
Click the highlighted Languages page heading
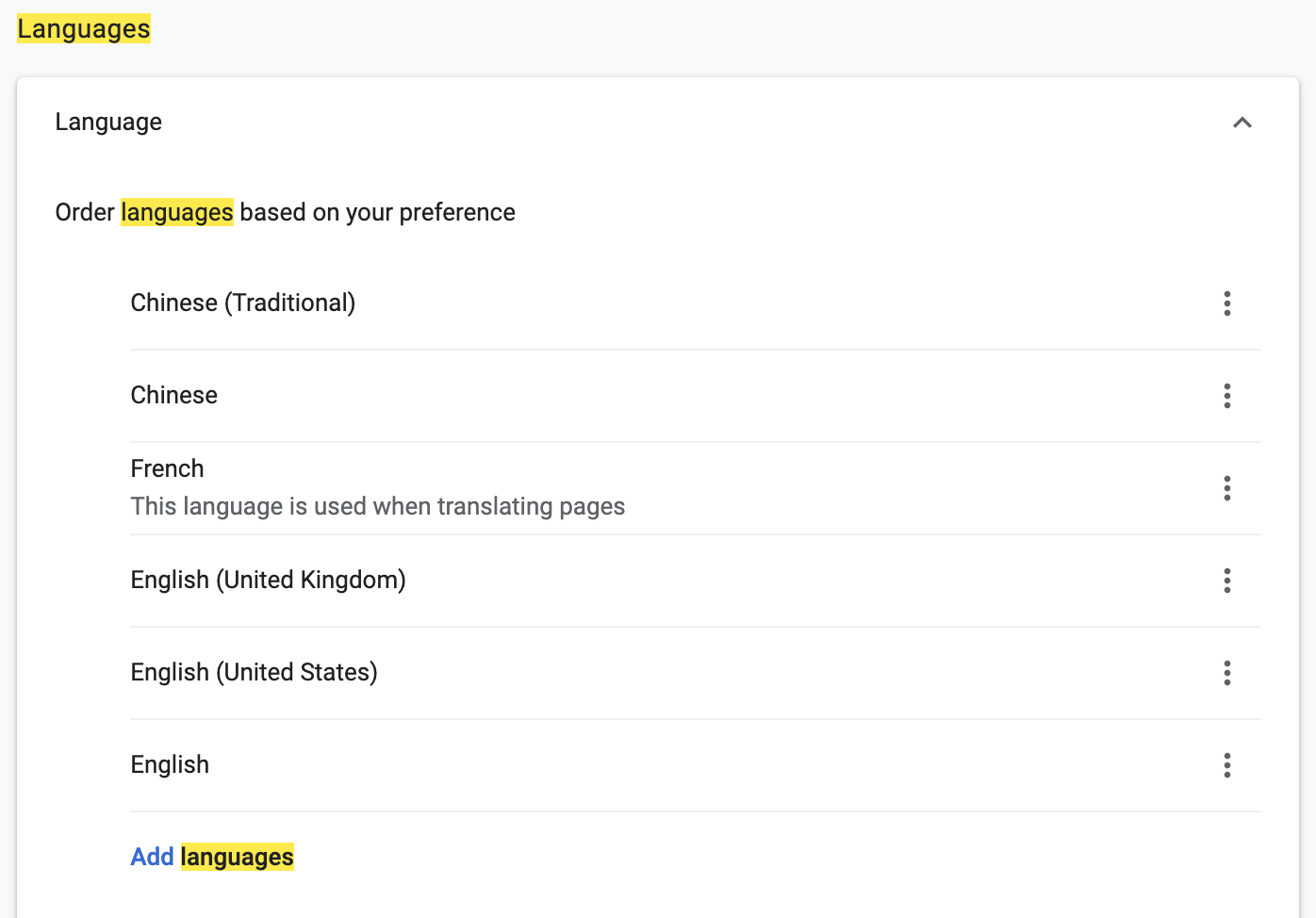pyautogui.click(x=84, y=29)
